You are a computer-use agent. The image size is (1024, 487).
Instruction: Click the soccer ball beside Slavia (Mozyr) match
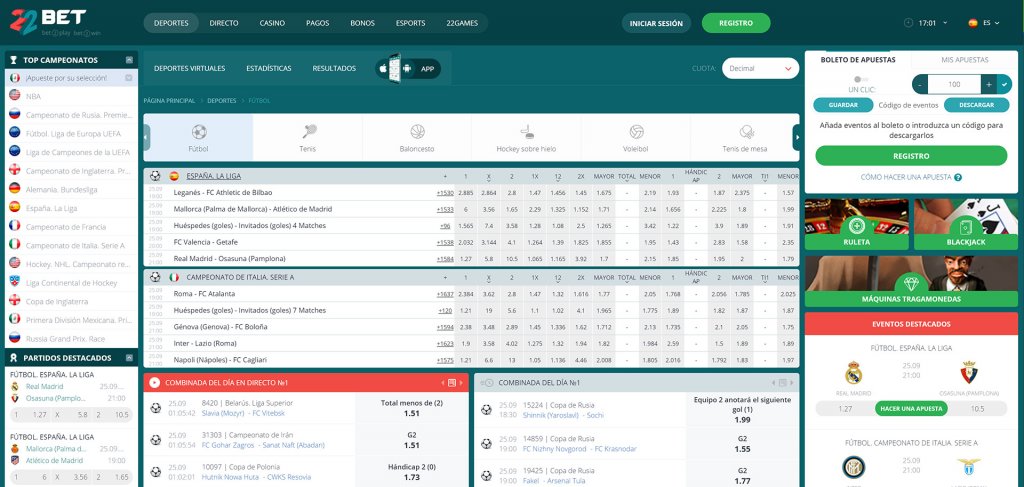click(155, 408)
